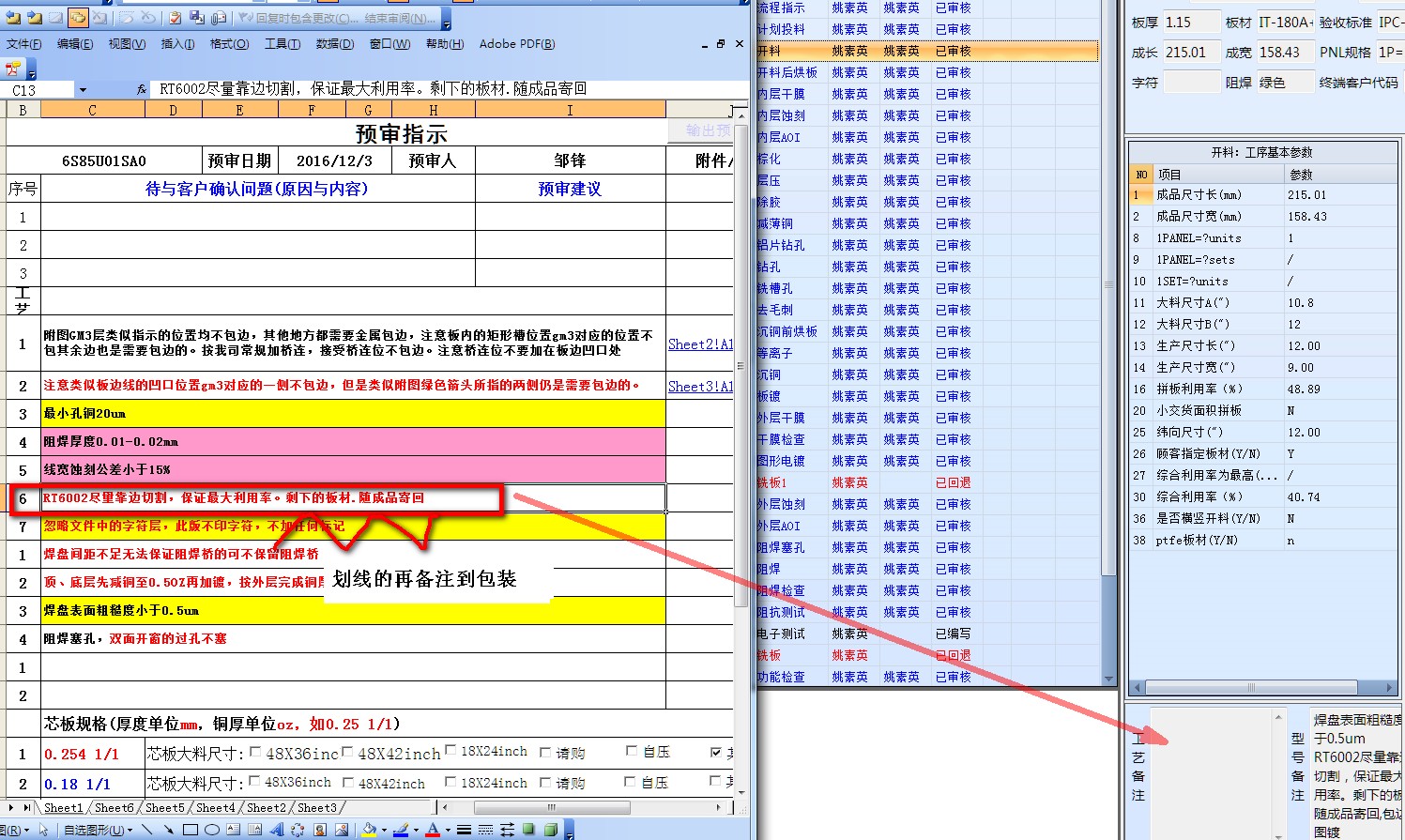This screenshot has height=840, width=1405.
Task: Click the create Outlook task icon
Action: click(175, 18)
